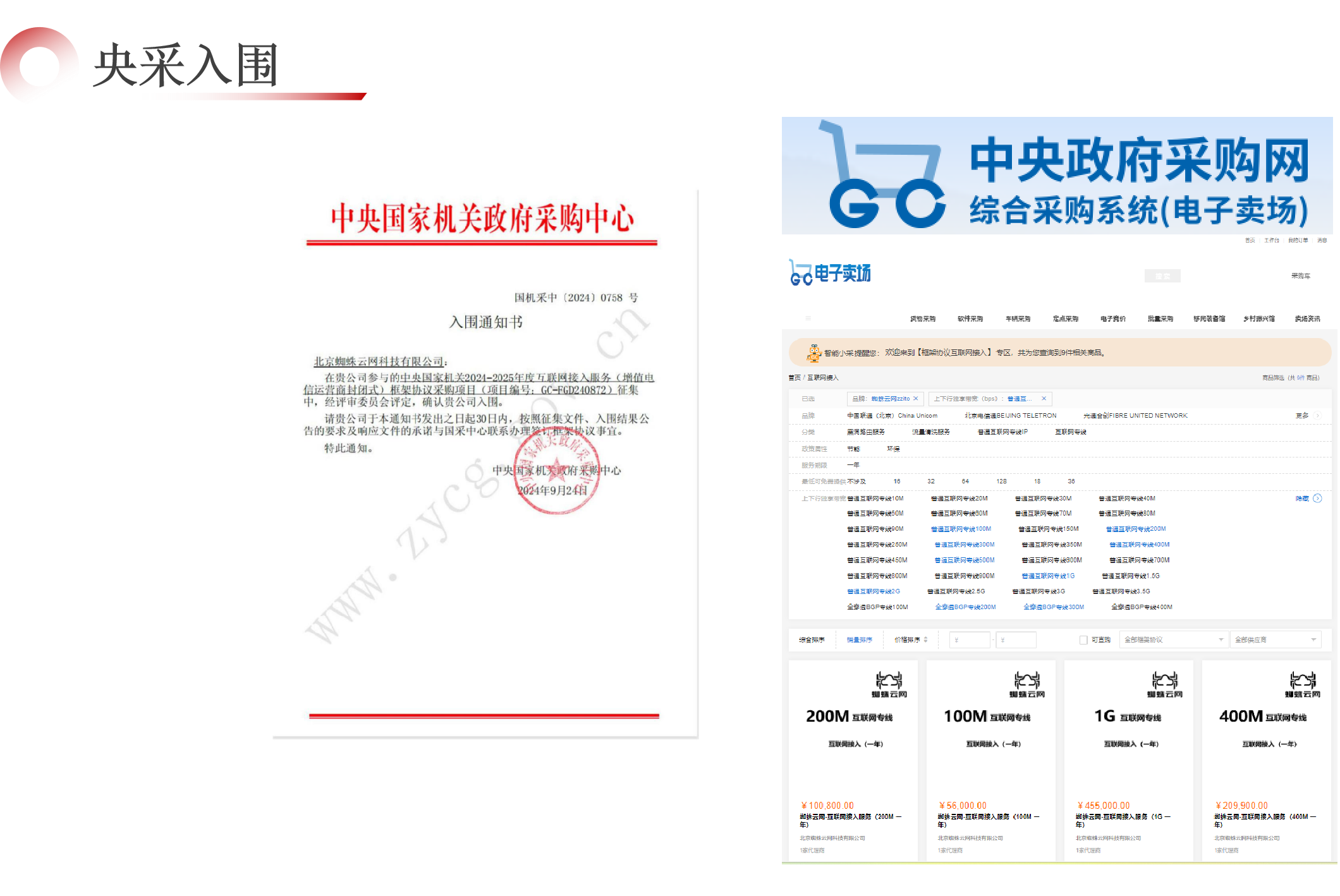Click the 普通互联网专线100M filter link

point(961,530)
